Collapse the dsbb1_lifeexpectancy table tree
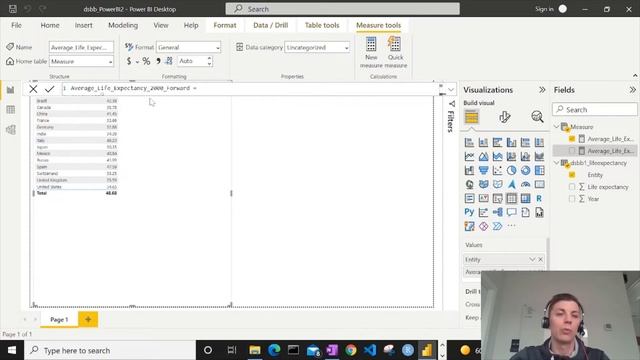Screen dimensions: 640x360 point(556,163)
